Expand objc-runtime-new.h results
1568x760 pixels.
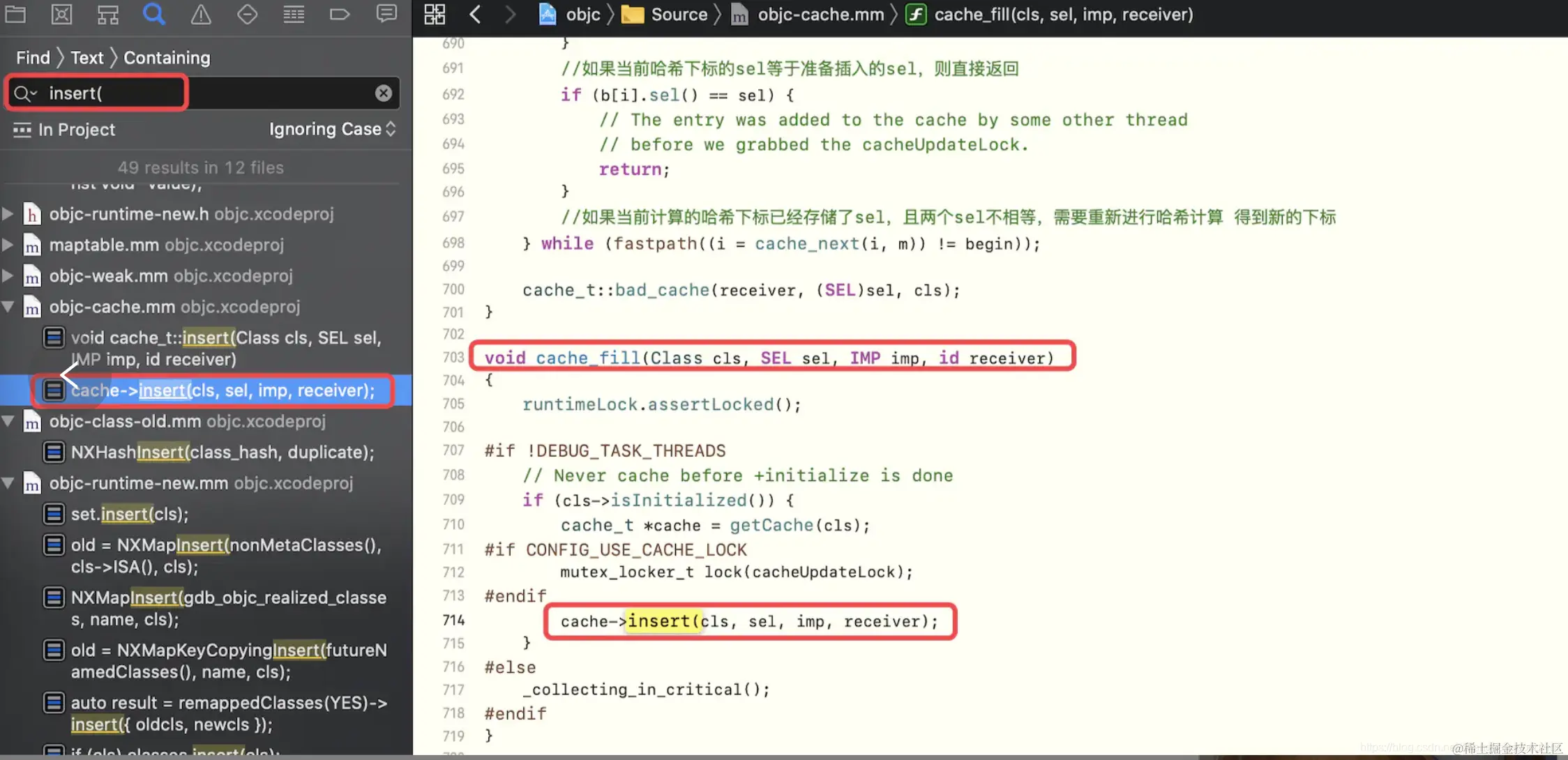[x=8, y=213]
